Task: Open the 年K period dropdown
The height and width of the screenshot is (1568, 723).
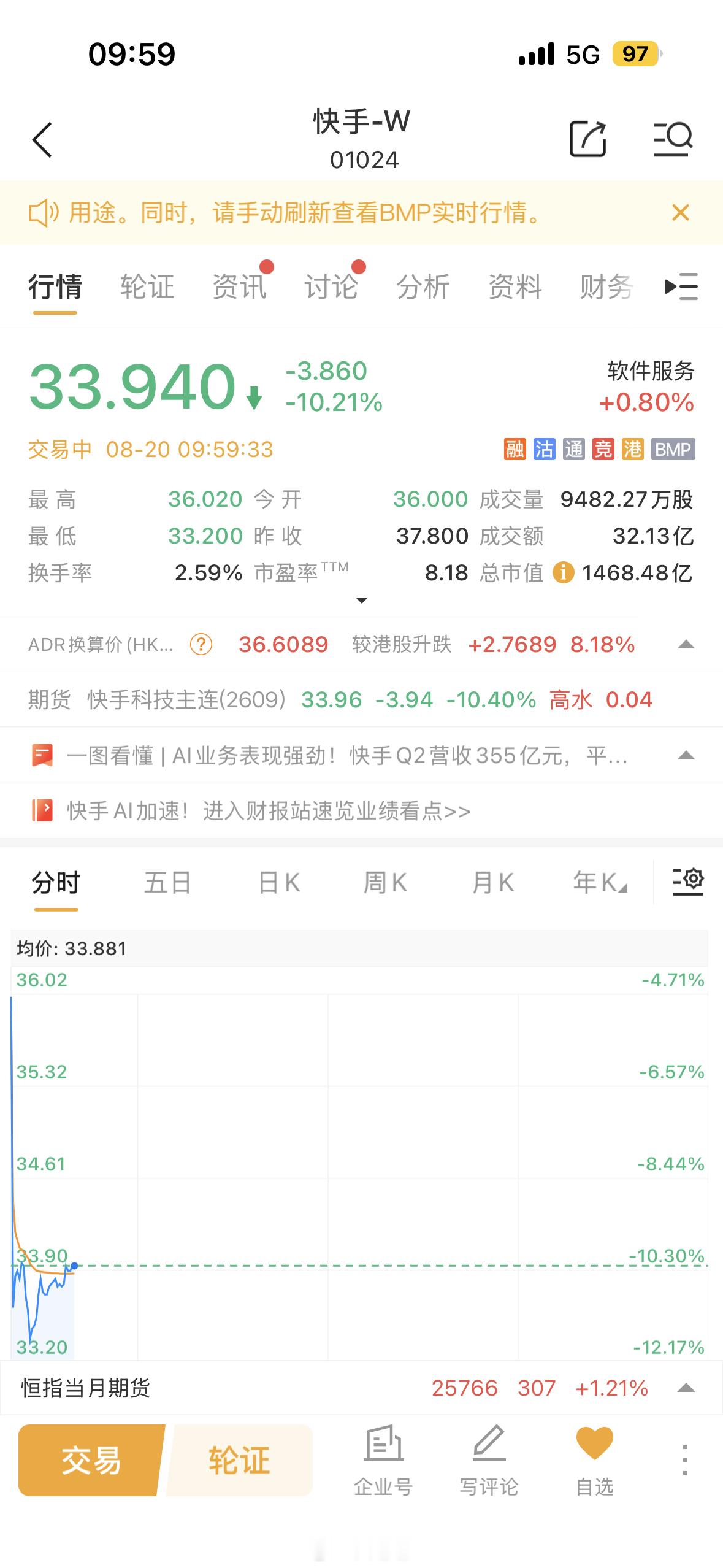Action: [x=600, y=883]
